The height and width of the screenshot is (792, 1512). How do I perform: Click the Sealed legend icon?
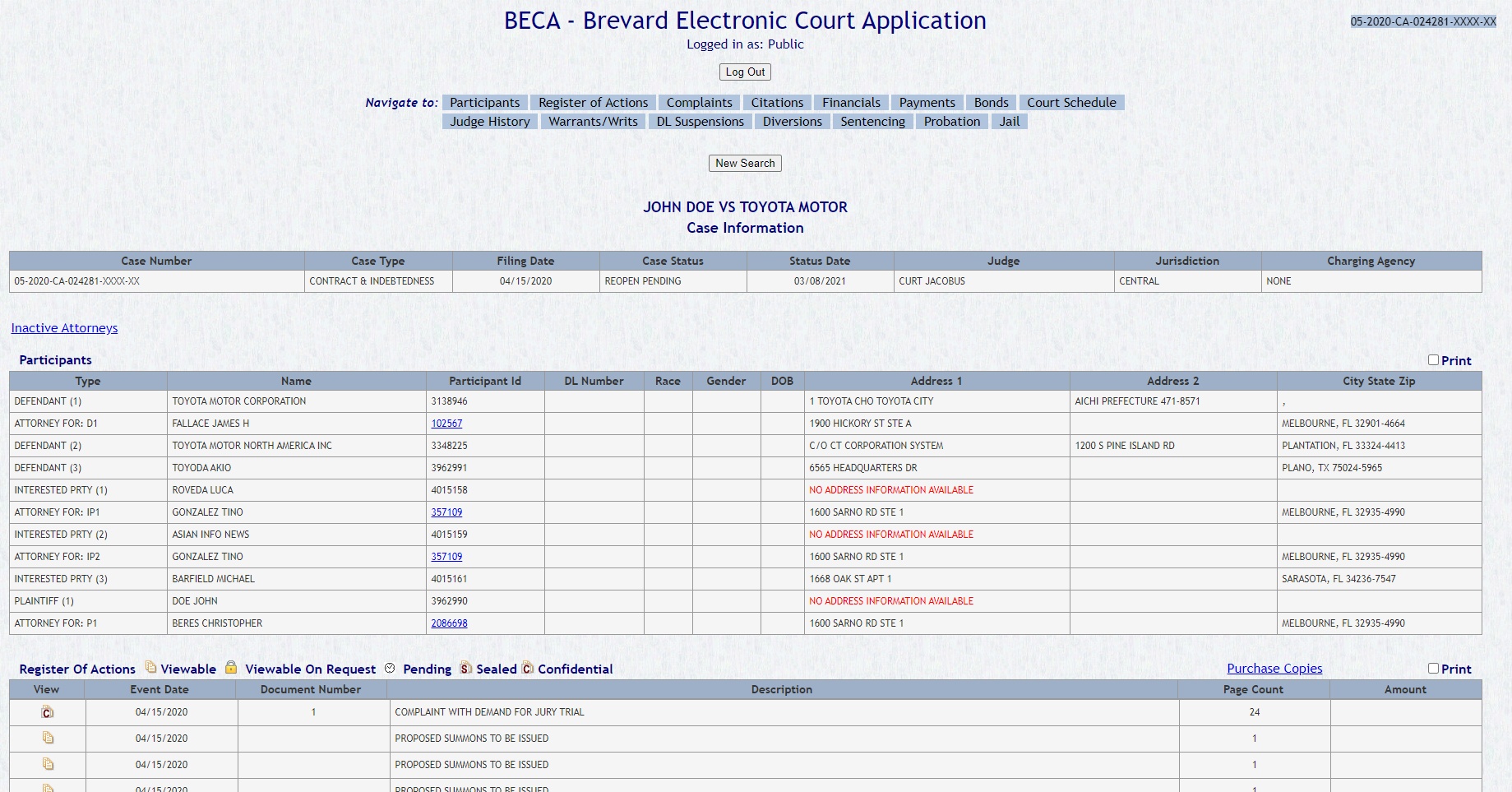tap(465, 669)
